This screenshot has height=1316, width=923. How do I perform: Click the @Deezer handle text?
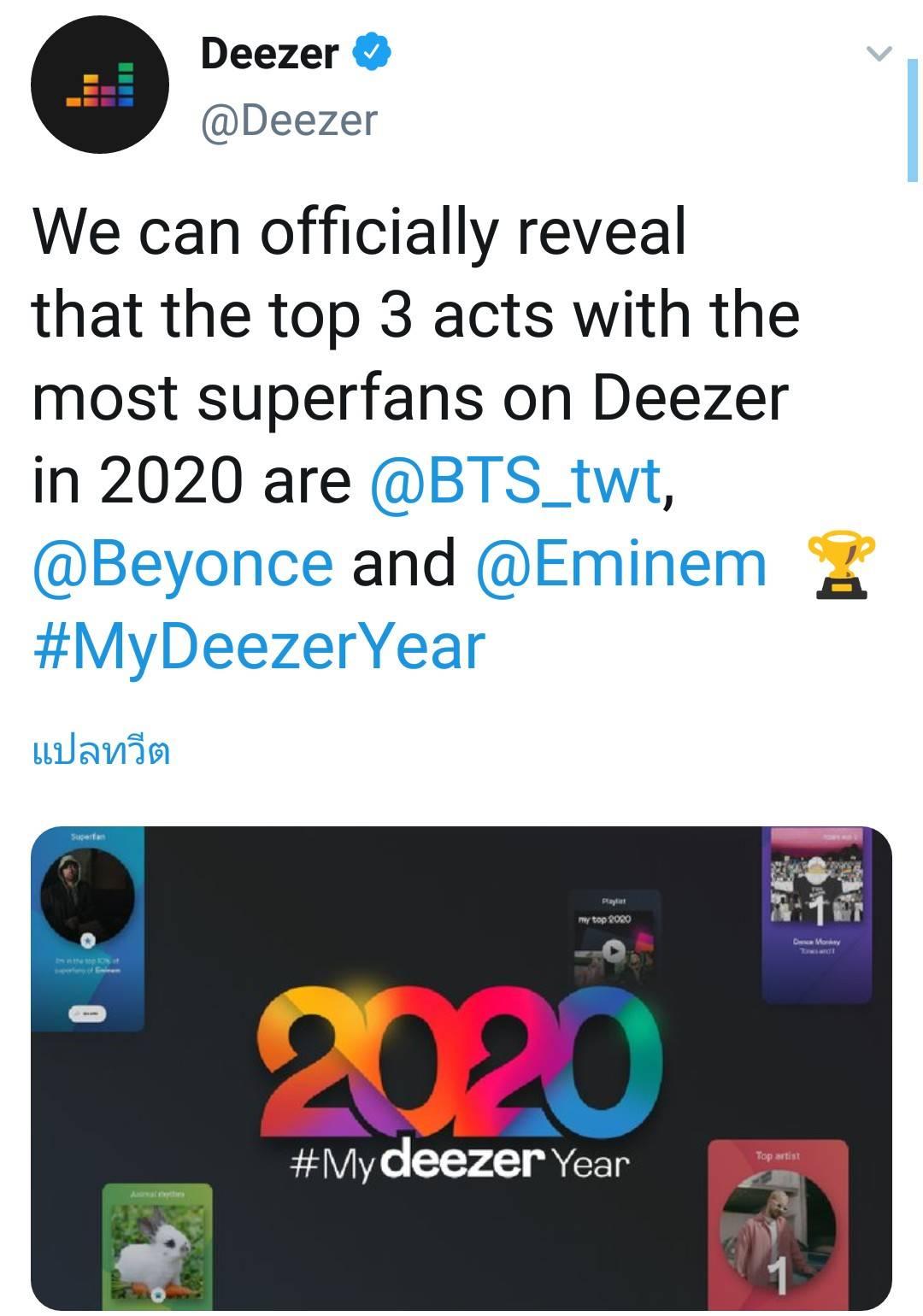pyautogui.click(x=288, y=120)
